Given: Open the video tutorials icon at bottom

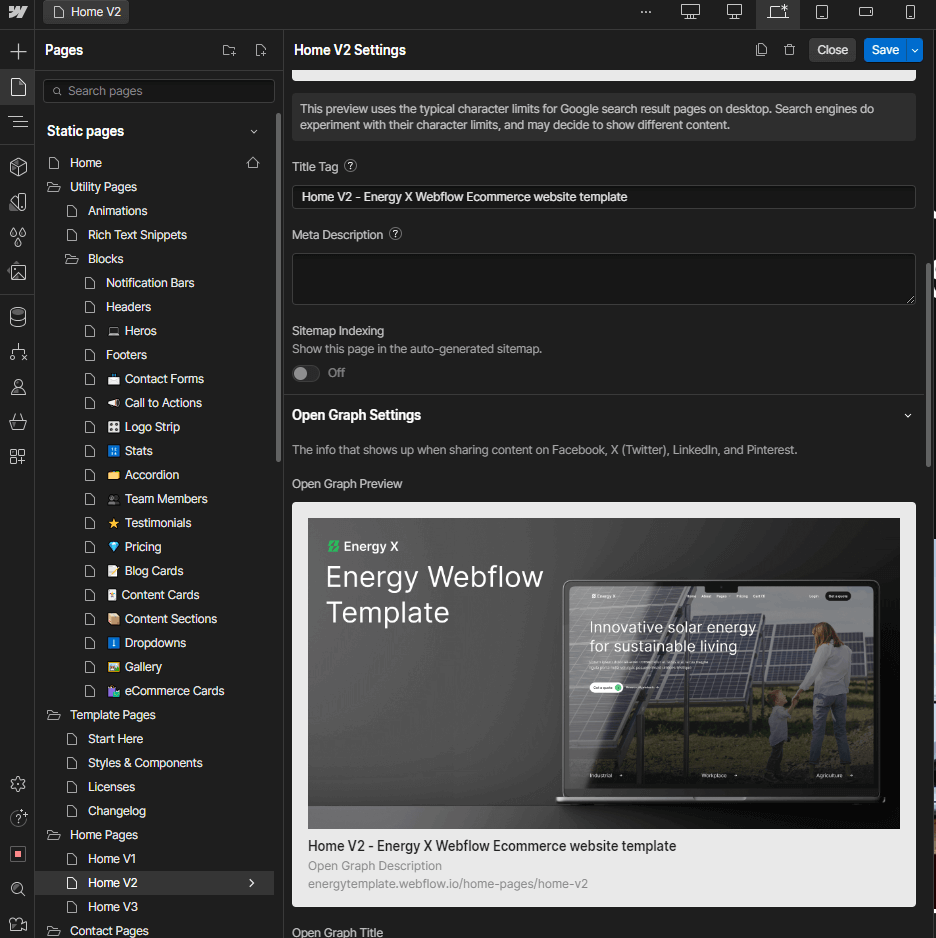Looking at the screenshot, I should 18,924.
